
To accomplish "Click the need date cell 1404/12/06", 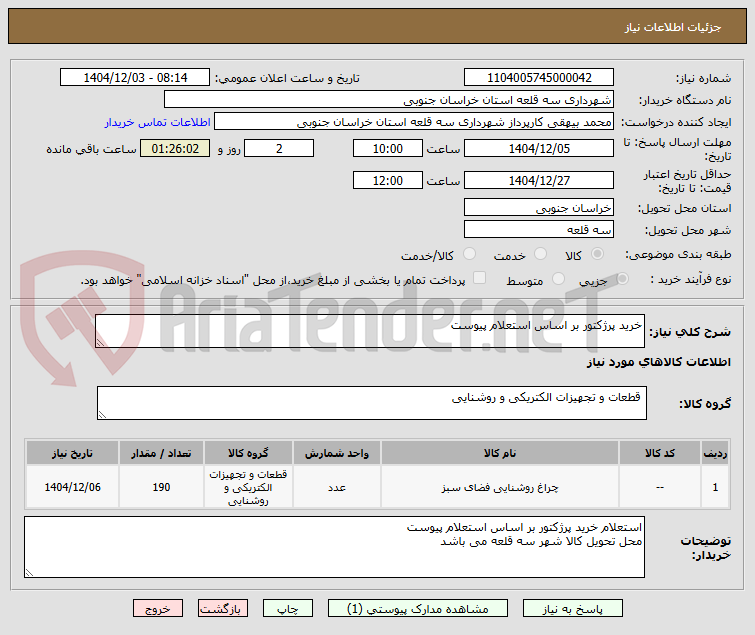I will [72, 487].
